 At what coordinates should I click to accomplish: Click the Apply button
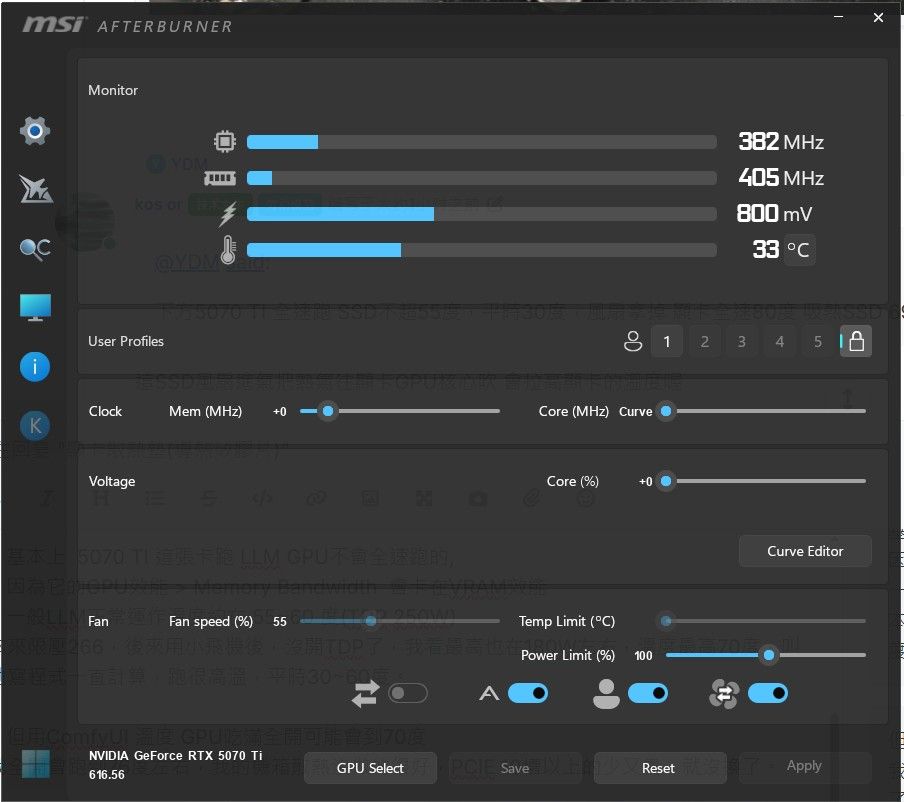coord(804,766)
